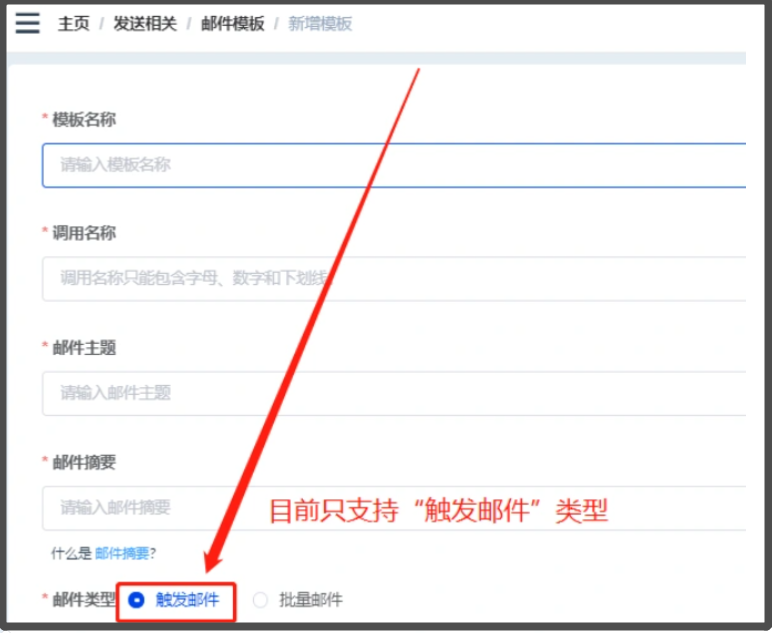Go to 主页 in the breadcrumb
The width and height of the screenshot is (772, 633).
(x=74, y=23)
